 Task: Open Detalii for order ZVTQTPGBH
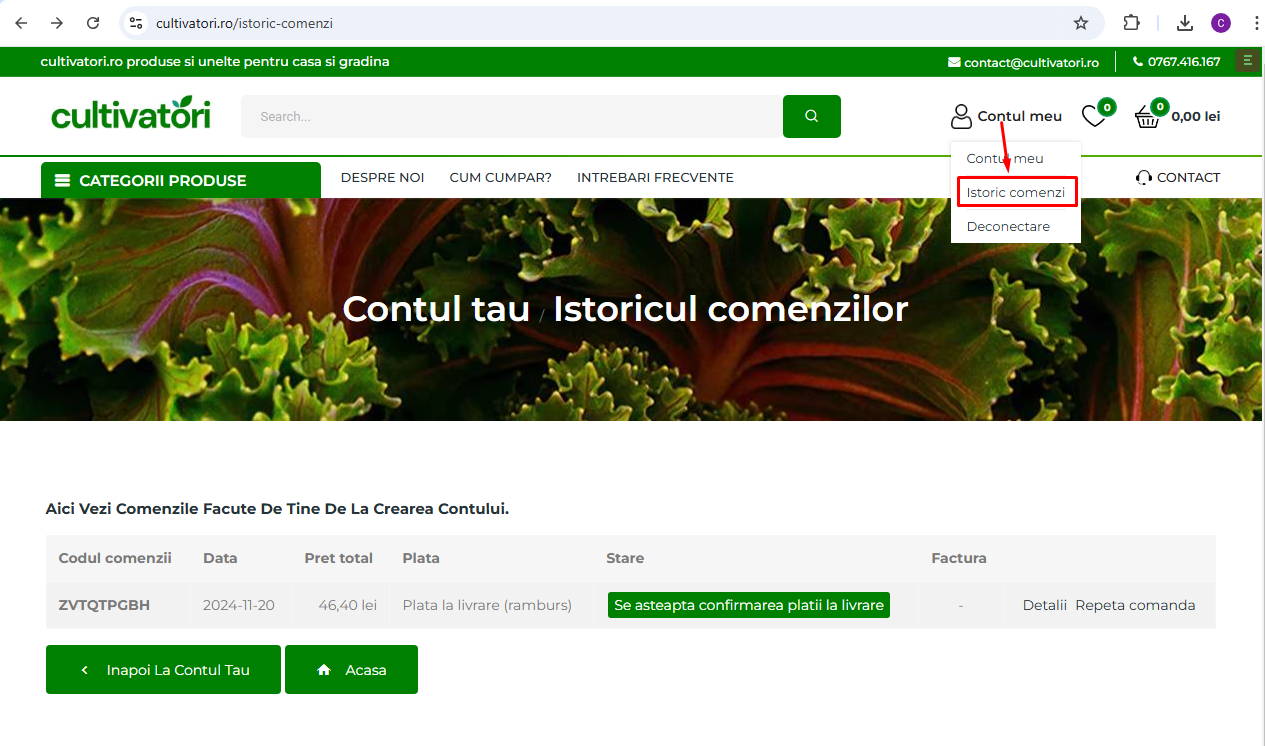tap(1045, 605)
